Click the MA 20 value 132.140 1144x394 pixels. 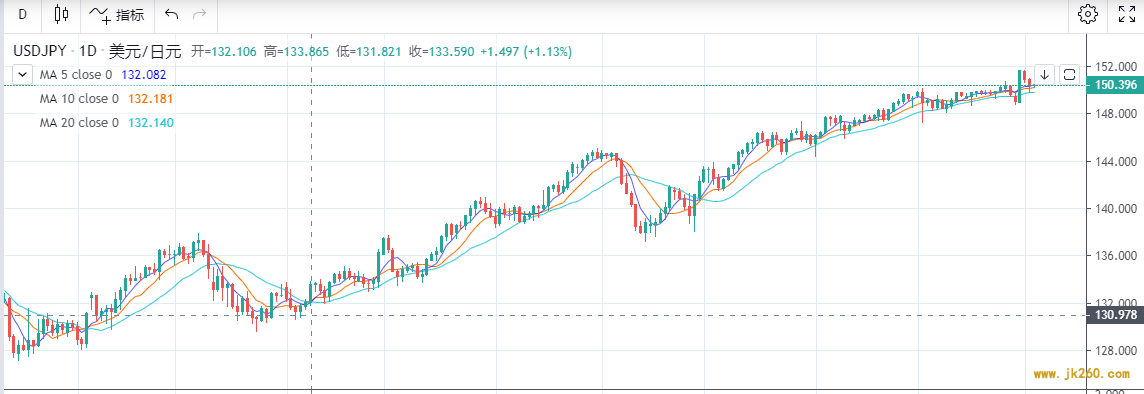point(151,123)
